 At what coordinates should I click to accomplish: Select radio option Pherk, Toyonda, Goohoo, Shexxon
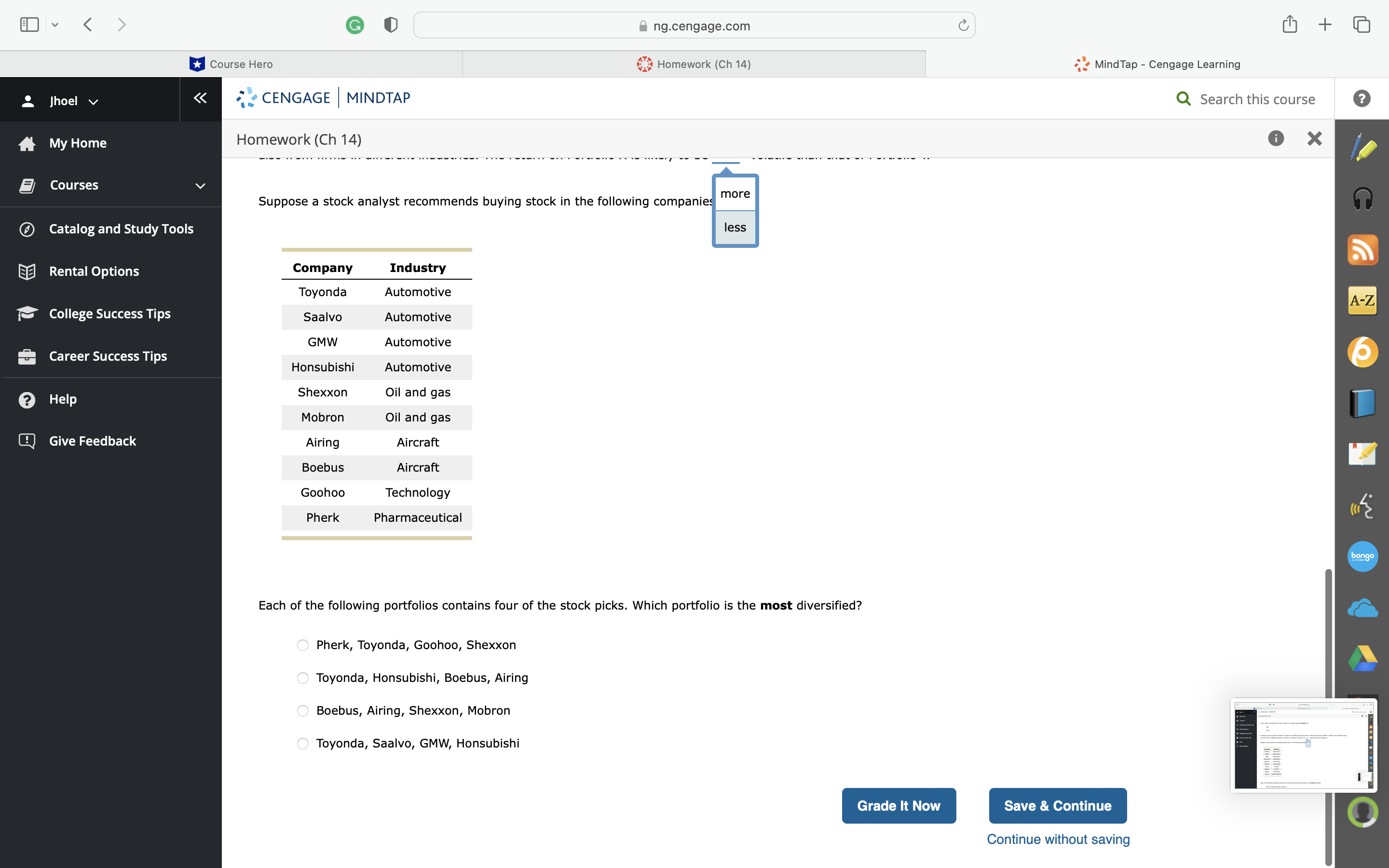click(x=302, y=645)
